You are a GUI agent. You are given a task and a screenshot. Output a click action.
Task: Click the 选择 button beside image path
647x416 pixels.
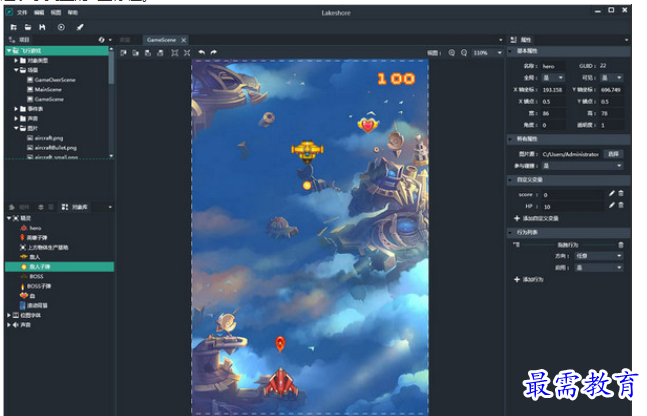tap(613, 154)
